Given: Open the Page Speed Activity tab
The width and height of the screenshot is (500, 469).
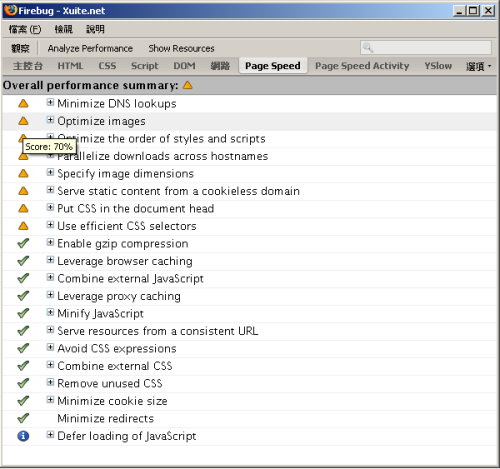Looking at the screenshot, I should pyautogui.click(x=362, y=66).
